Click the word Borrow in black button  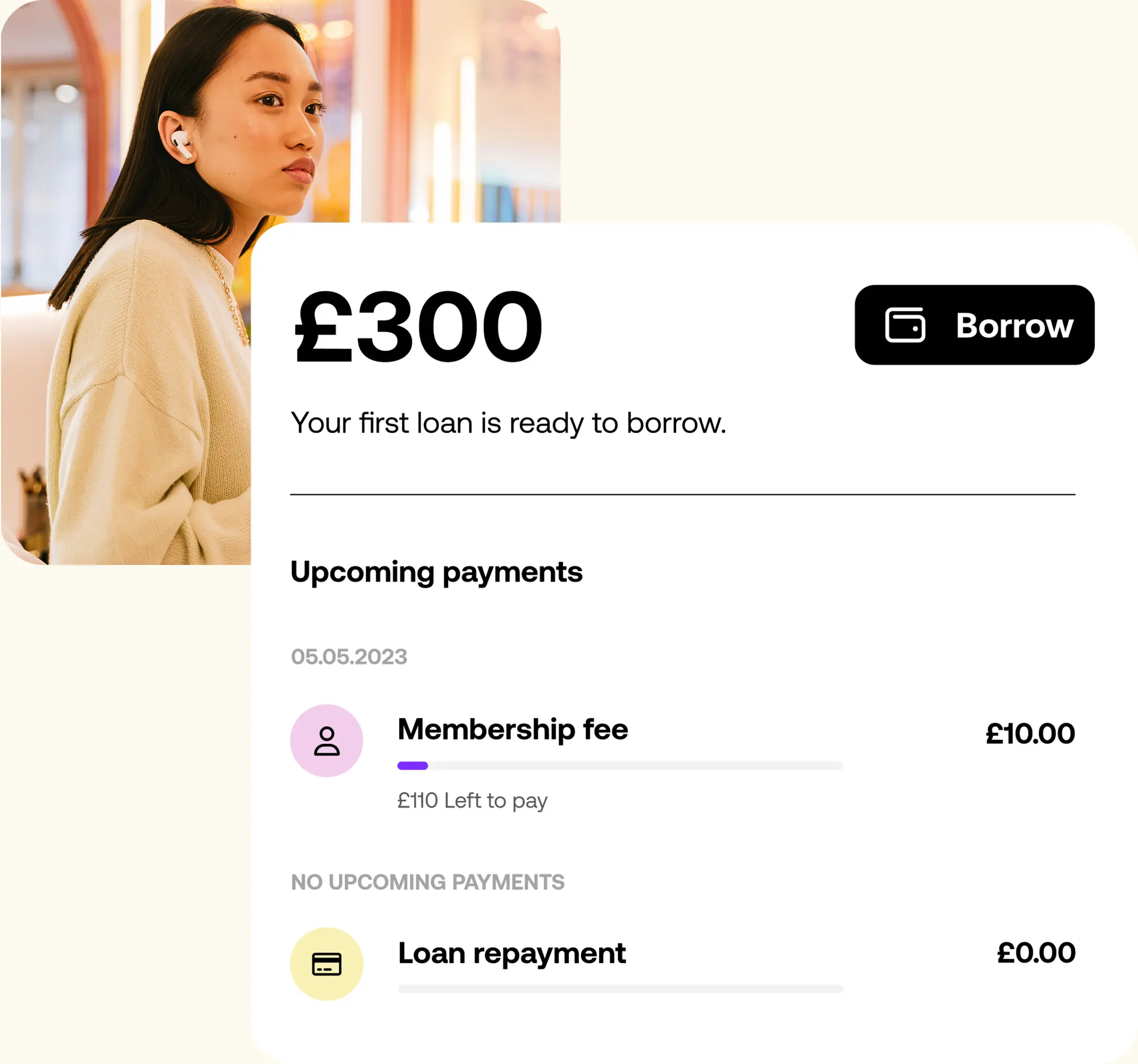(x=1014, y=326)
